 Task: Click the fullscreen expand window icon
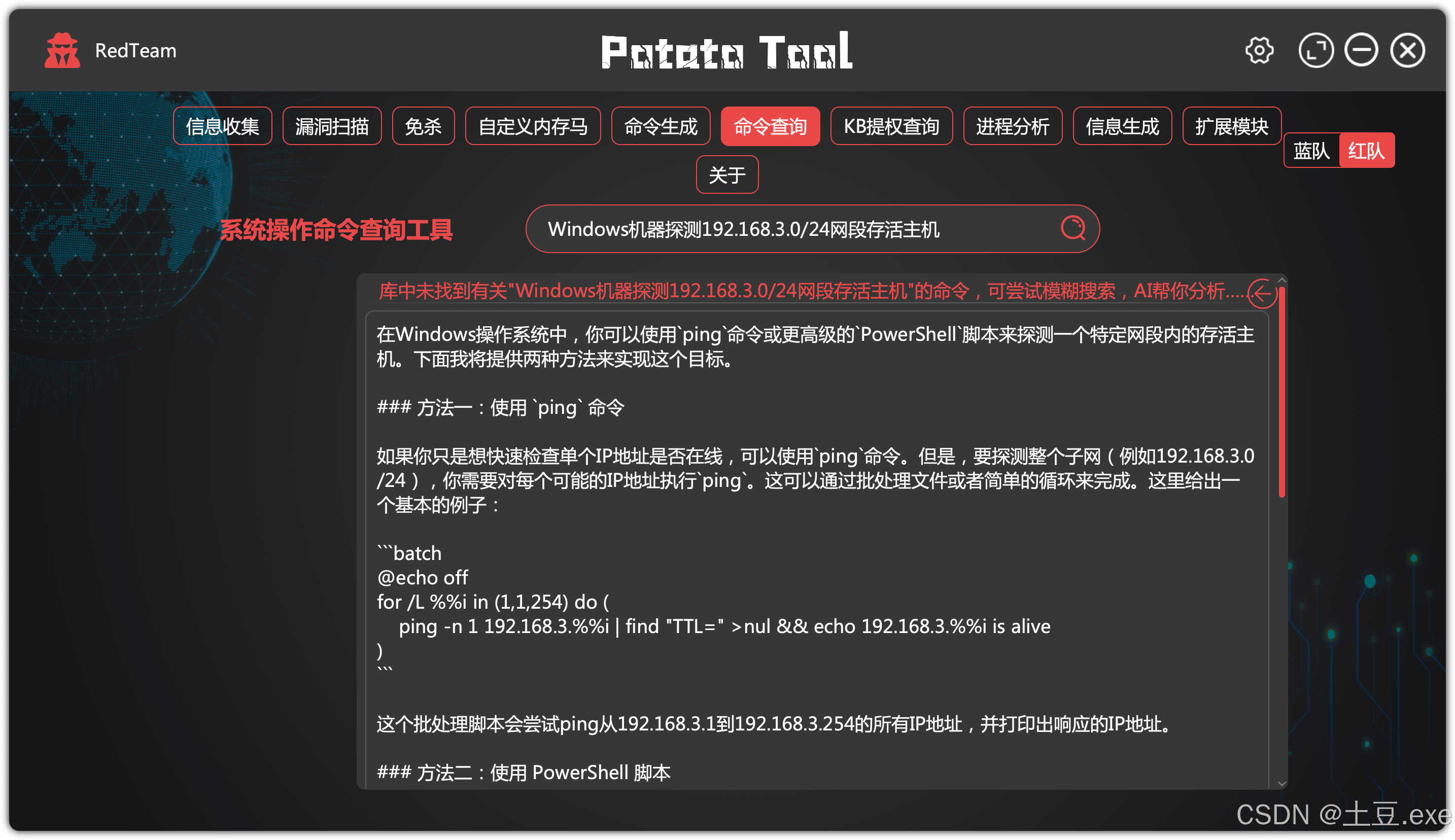click(x=1315, y=51)
